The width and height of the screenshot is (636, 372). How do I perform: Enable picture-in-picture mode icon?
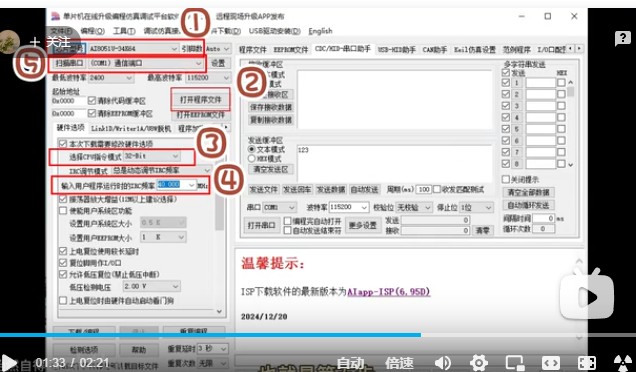point(515,362)
